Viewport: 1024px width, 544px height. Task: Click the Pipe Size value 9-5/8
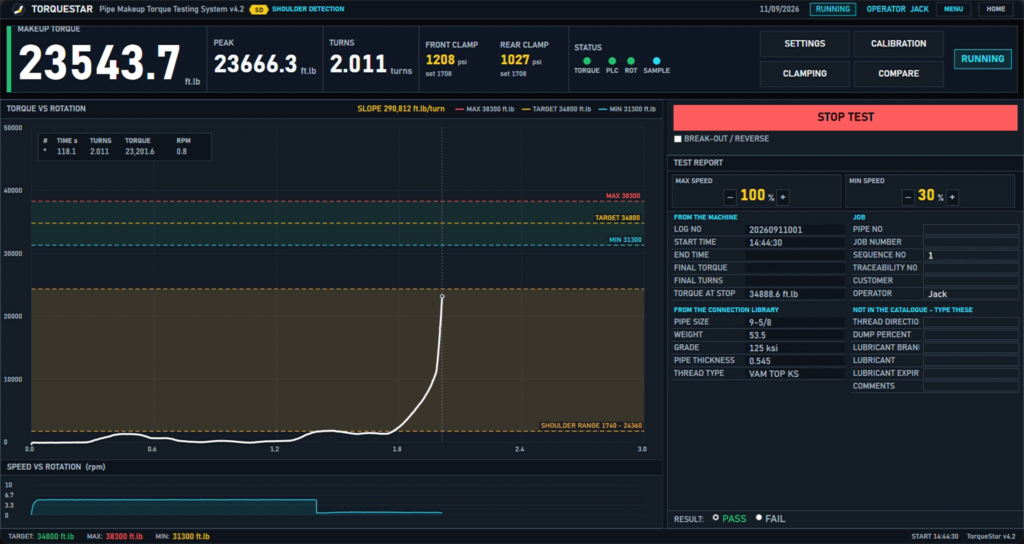(x=761, y=322)
